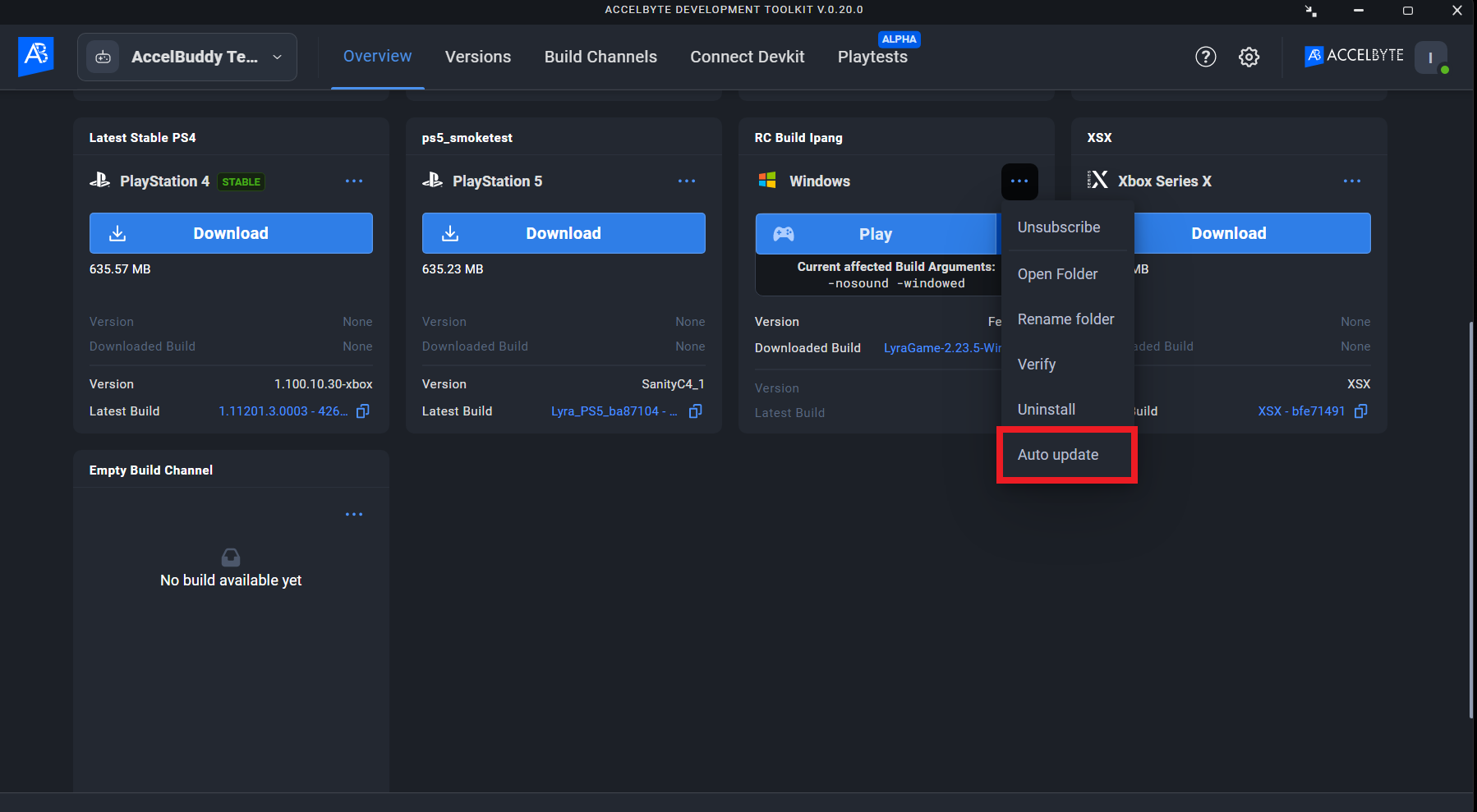Click the SanityC4_1 version value

(673, 384)
